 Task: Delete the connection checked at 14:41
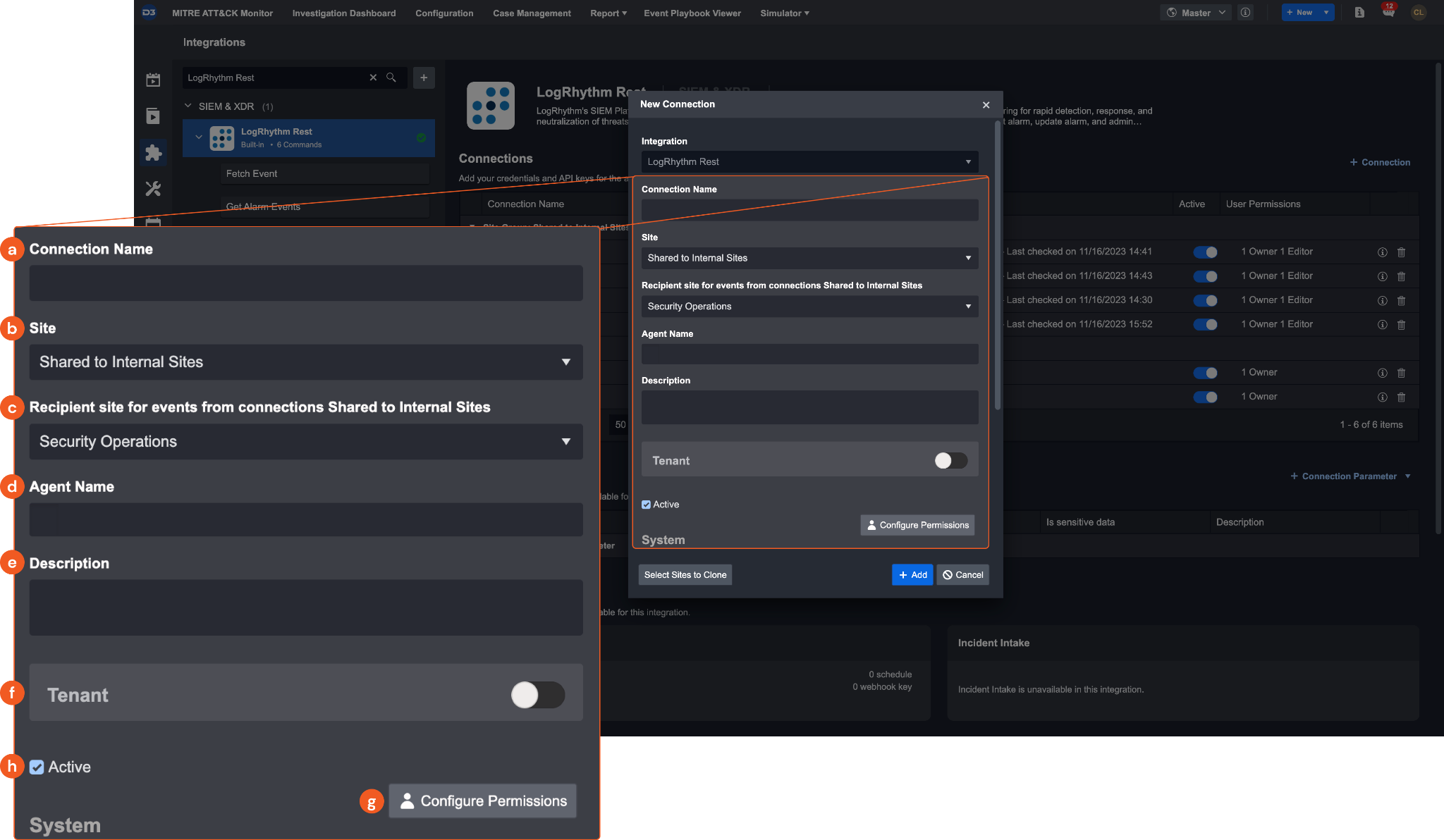coord(1401,252)
